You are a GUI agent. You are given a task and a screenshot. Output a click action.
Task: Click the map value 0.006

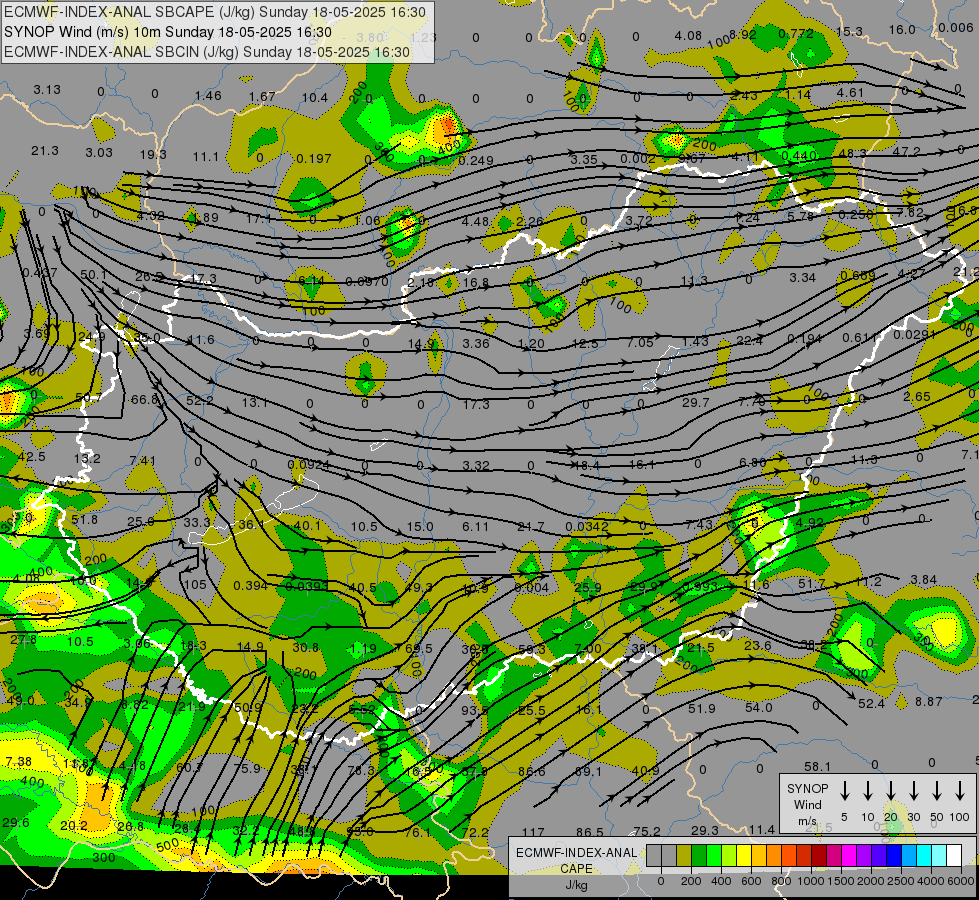point(955,27)
